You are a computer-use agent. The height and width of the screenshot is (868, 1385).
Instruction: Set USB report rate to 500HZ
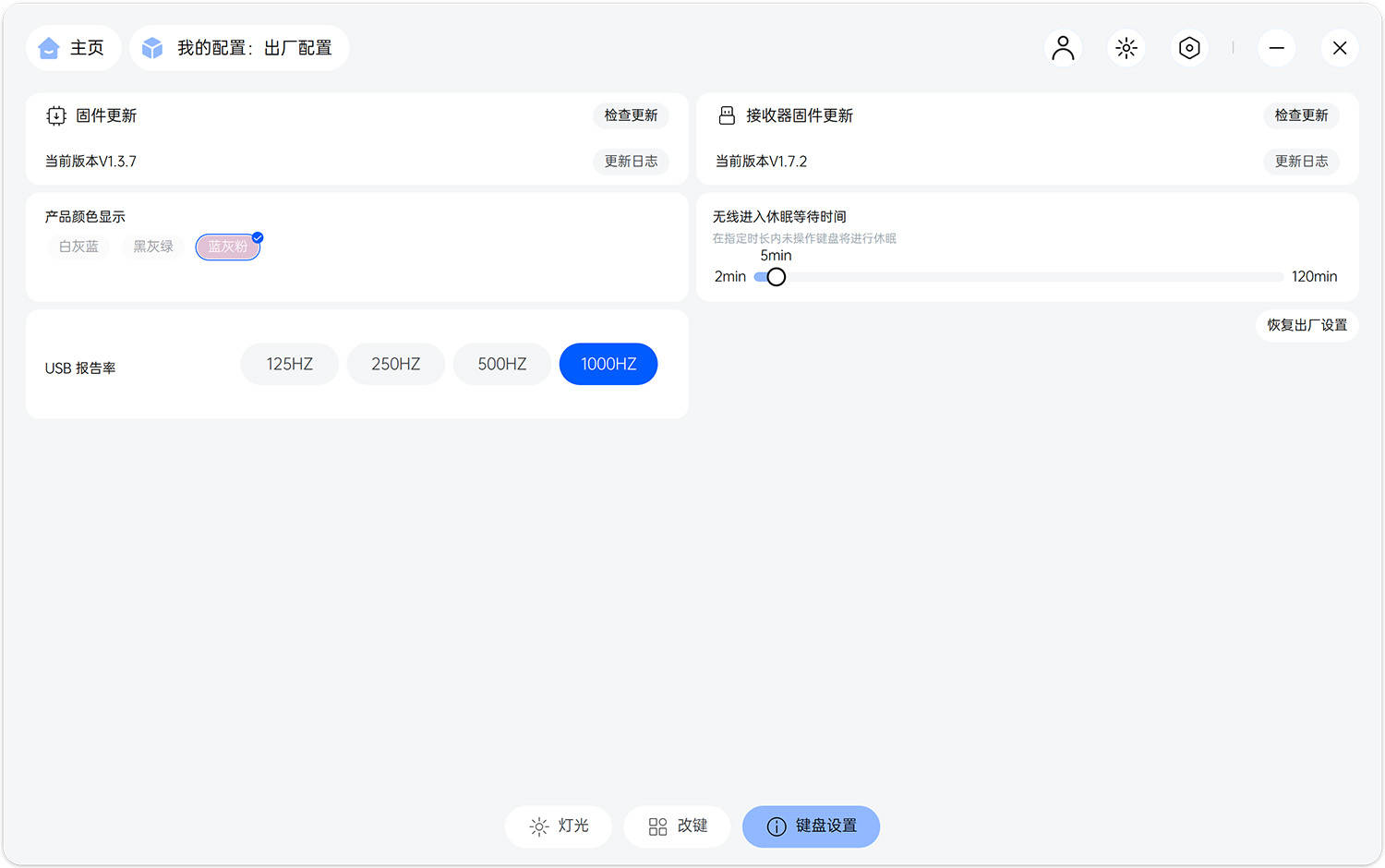click(502, 364)
